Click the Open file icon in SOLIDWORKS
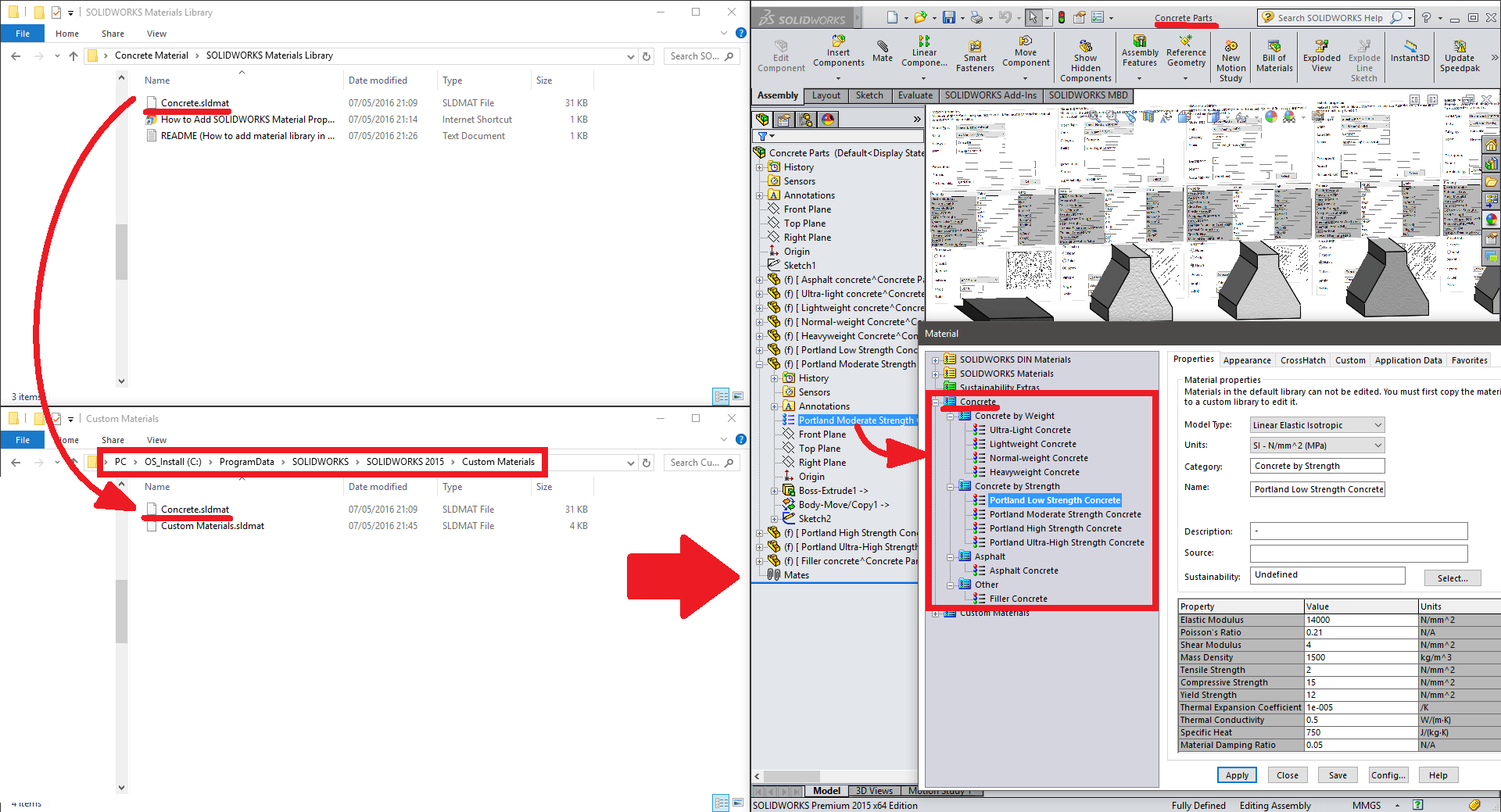 (920, 17)
